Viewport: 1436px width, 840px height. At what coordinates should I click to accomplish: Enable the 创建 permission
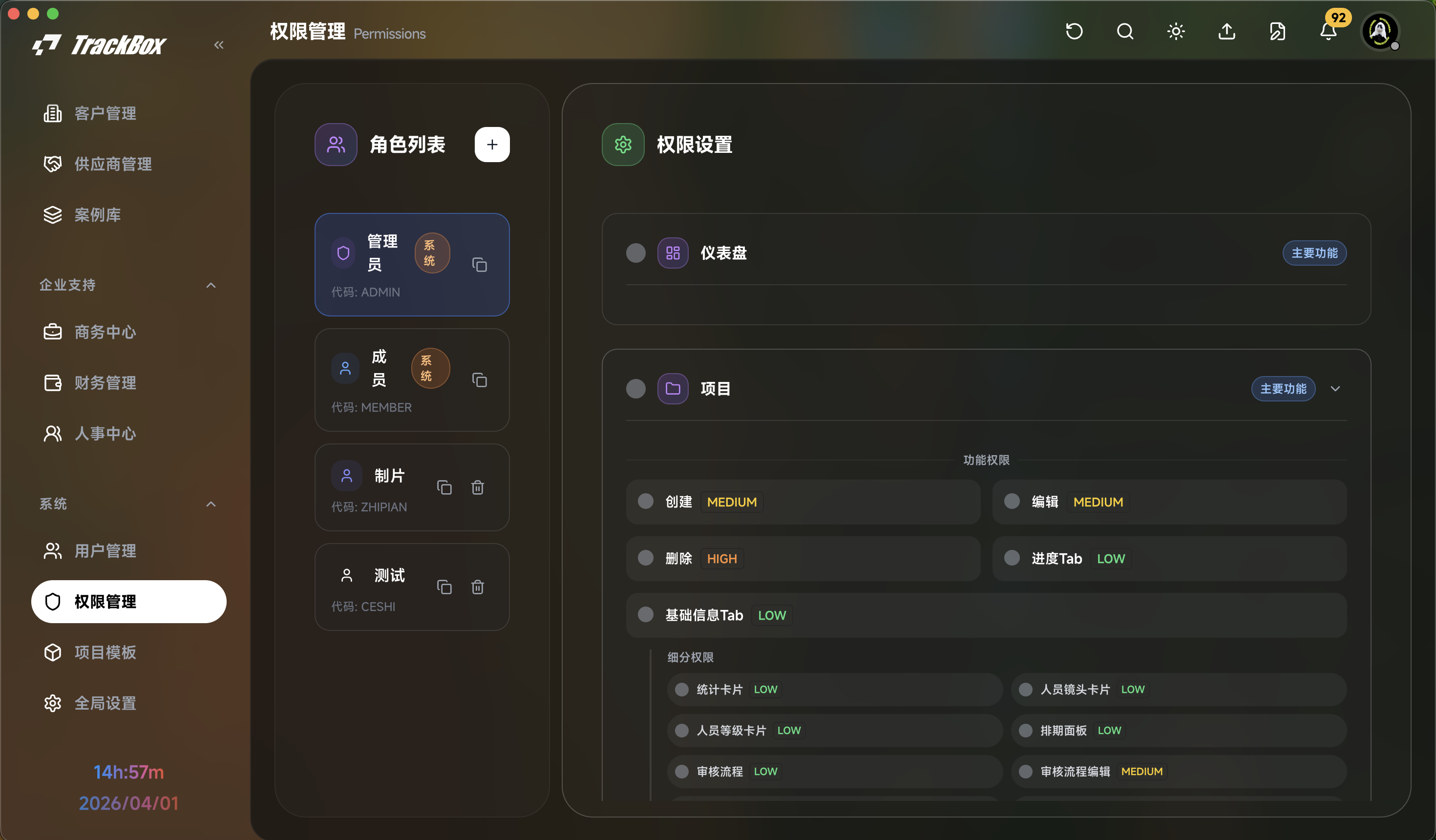(645, 502)
